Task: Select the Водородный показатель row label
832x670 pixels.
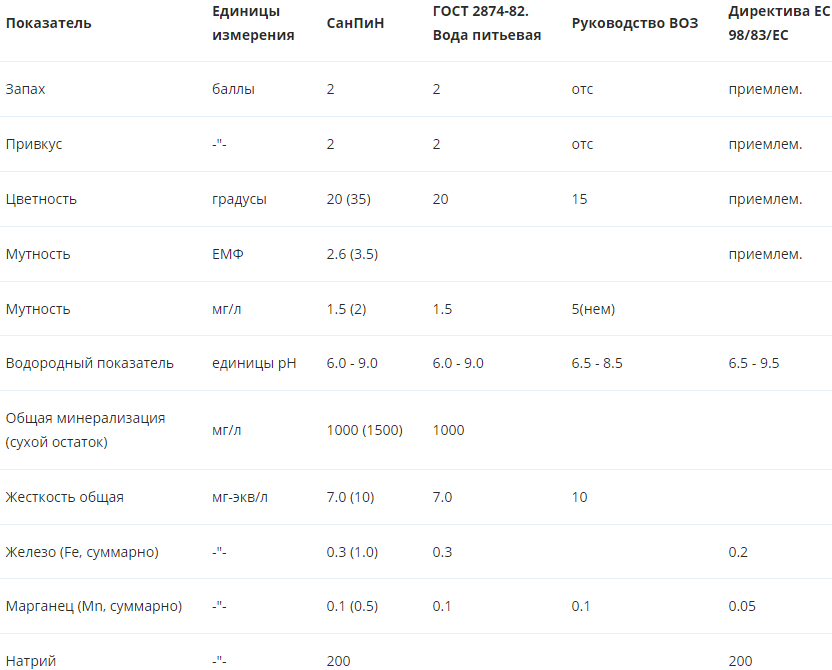Action: click(x=90, y=363)
